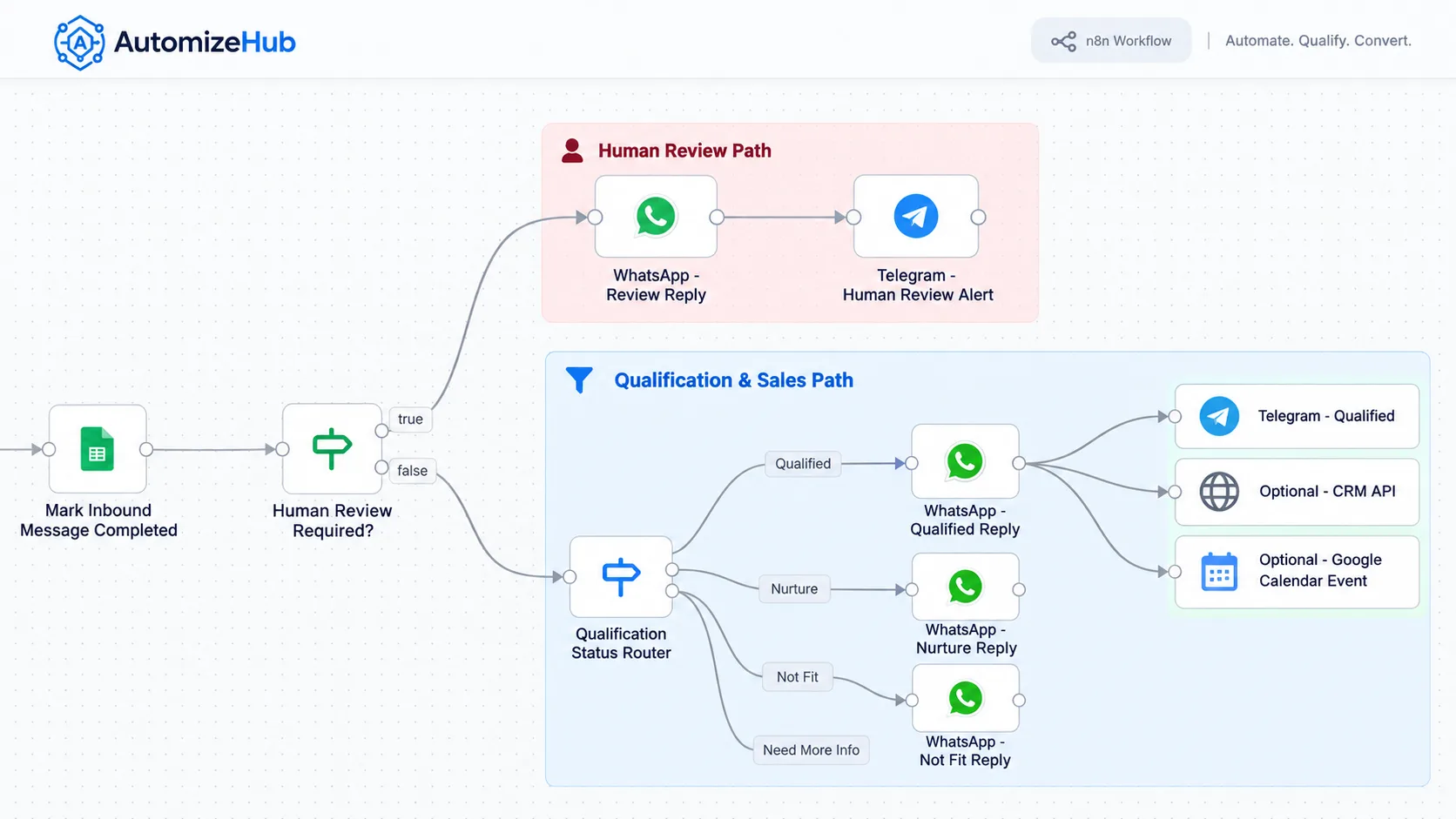
Task: Click the output connector of WhatsApp Nurture Reply
Action: 1019,589
